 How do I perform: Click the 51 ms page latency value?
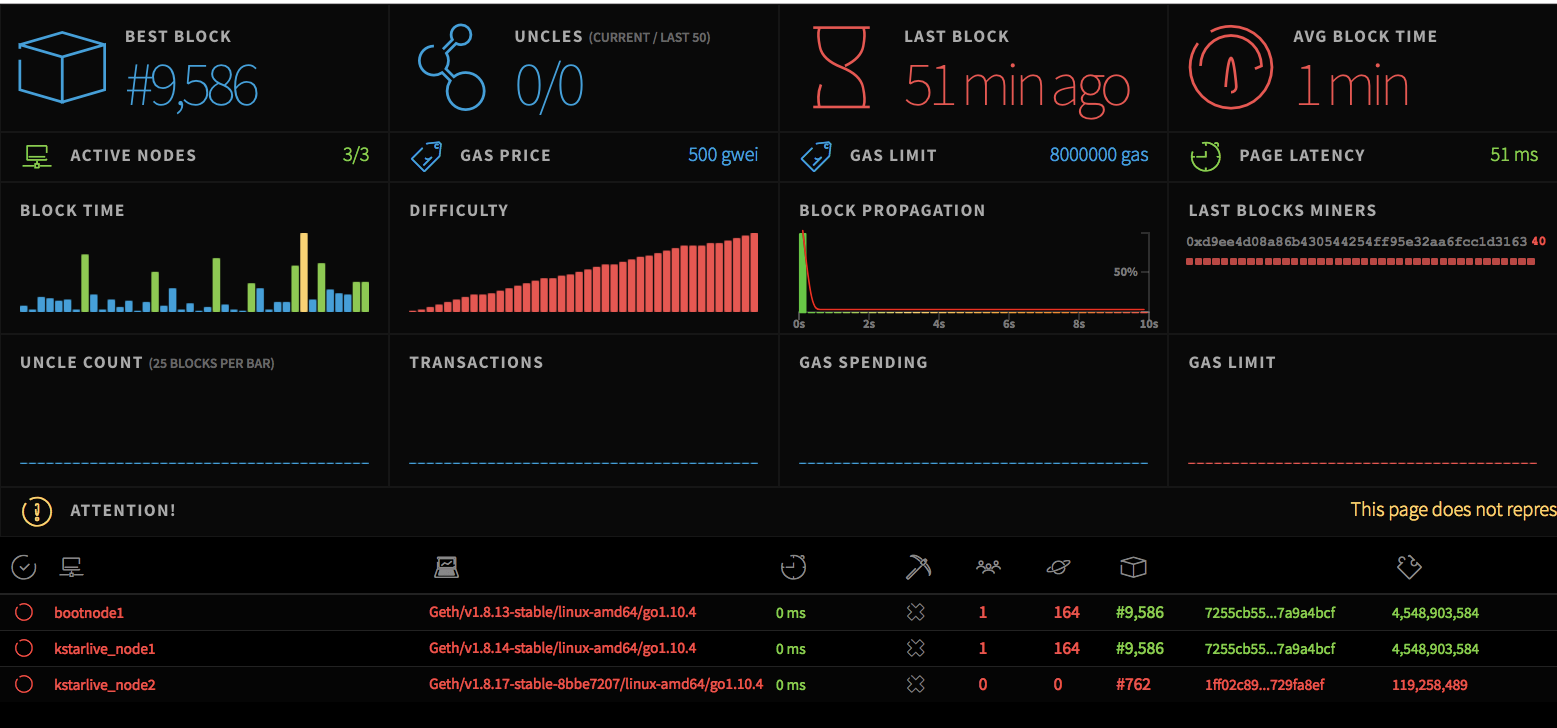[1514, 155]
